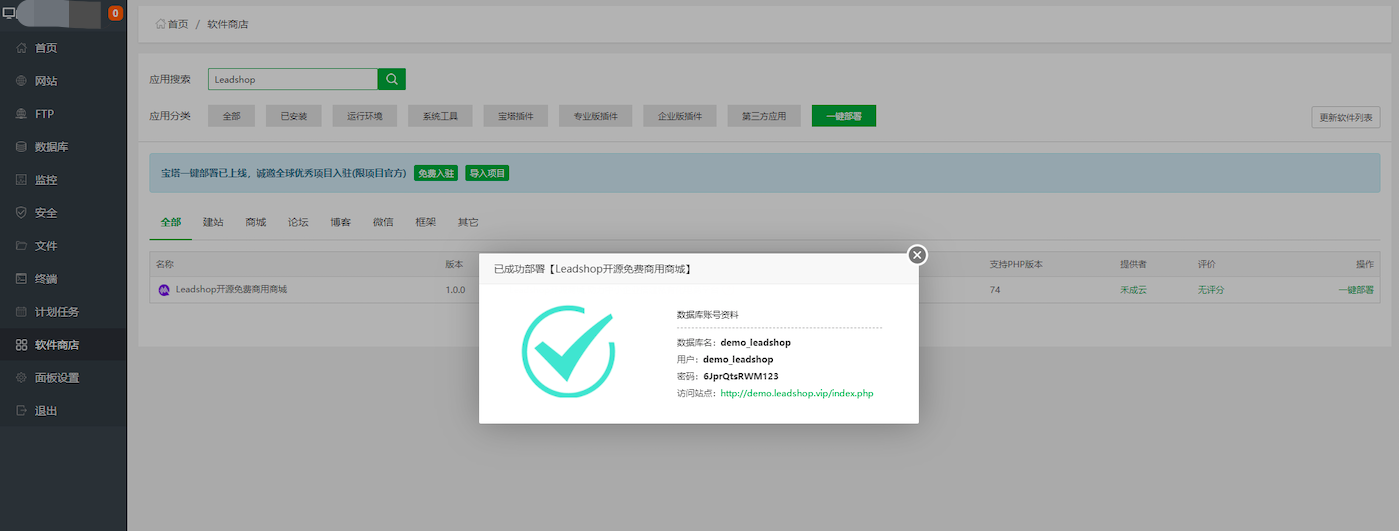Switch to the 框架 tab
The image size is (1399, 531).
tap(426, 222)
